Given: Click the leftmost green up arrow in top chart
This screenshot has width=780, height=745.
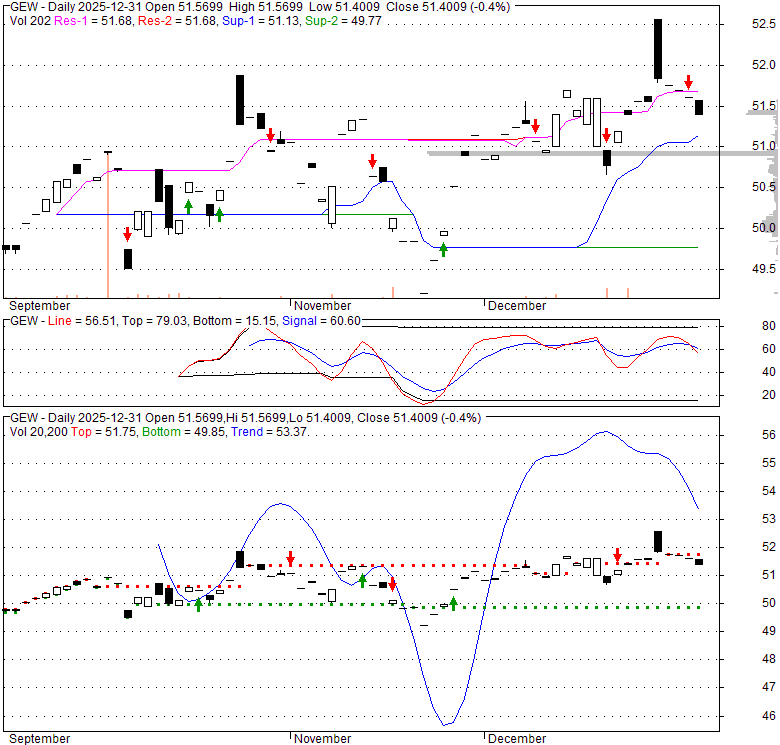Looking at the screenshot, I should (188, 205).
